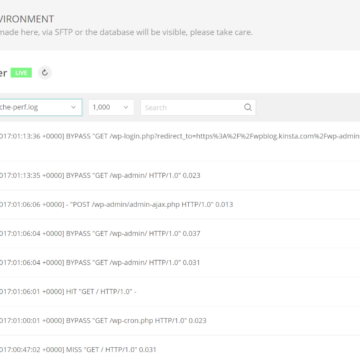Select the wp-login.php BYPASS log entry
This screenshot has width=360, height=360.
pos(180,142)
